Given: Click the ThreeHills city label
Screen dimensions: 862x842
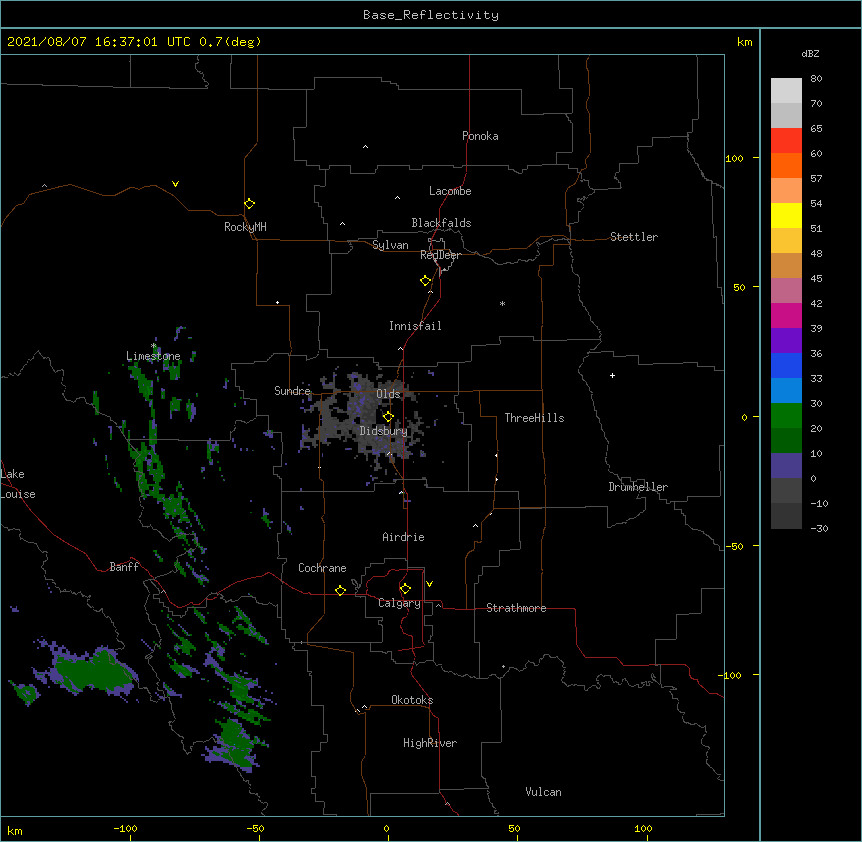Looking at the screenshot, I should click(x=534, y=418).
